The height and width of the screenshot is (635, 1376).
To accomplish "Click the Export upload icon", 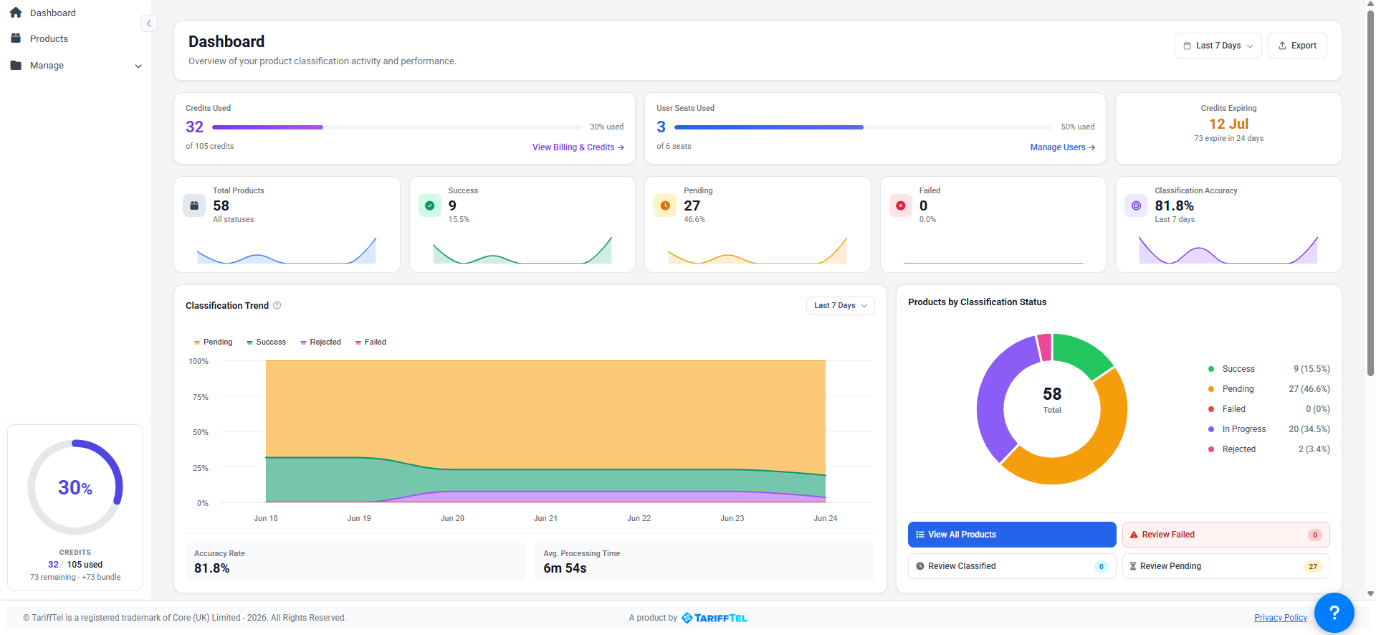I will pos(1282,45).
